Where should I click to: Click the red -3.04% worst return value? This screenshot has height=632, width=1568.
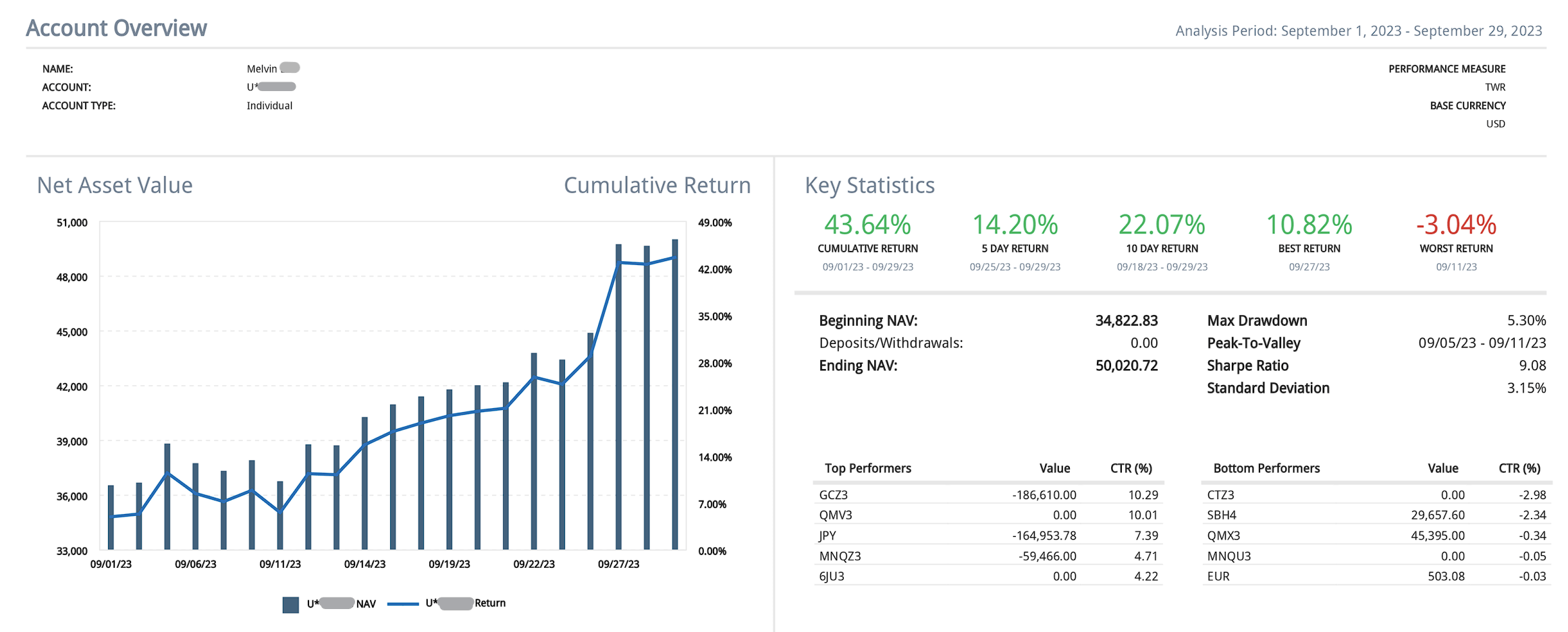click(x=1456, y=225)
